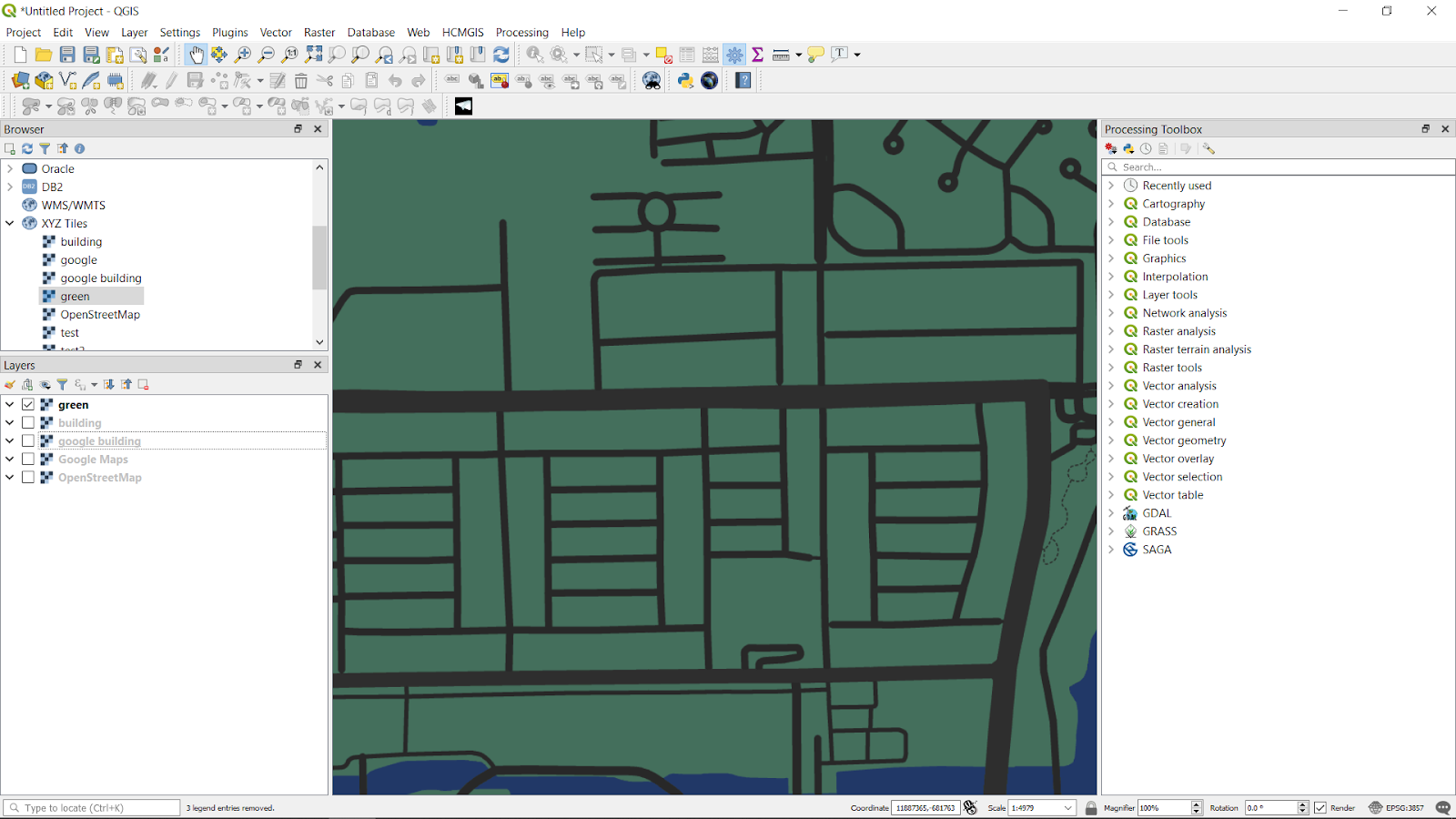Uncheck visibility of the green layer
This screenshot has height=819, width=1456.
(28, 404)
